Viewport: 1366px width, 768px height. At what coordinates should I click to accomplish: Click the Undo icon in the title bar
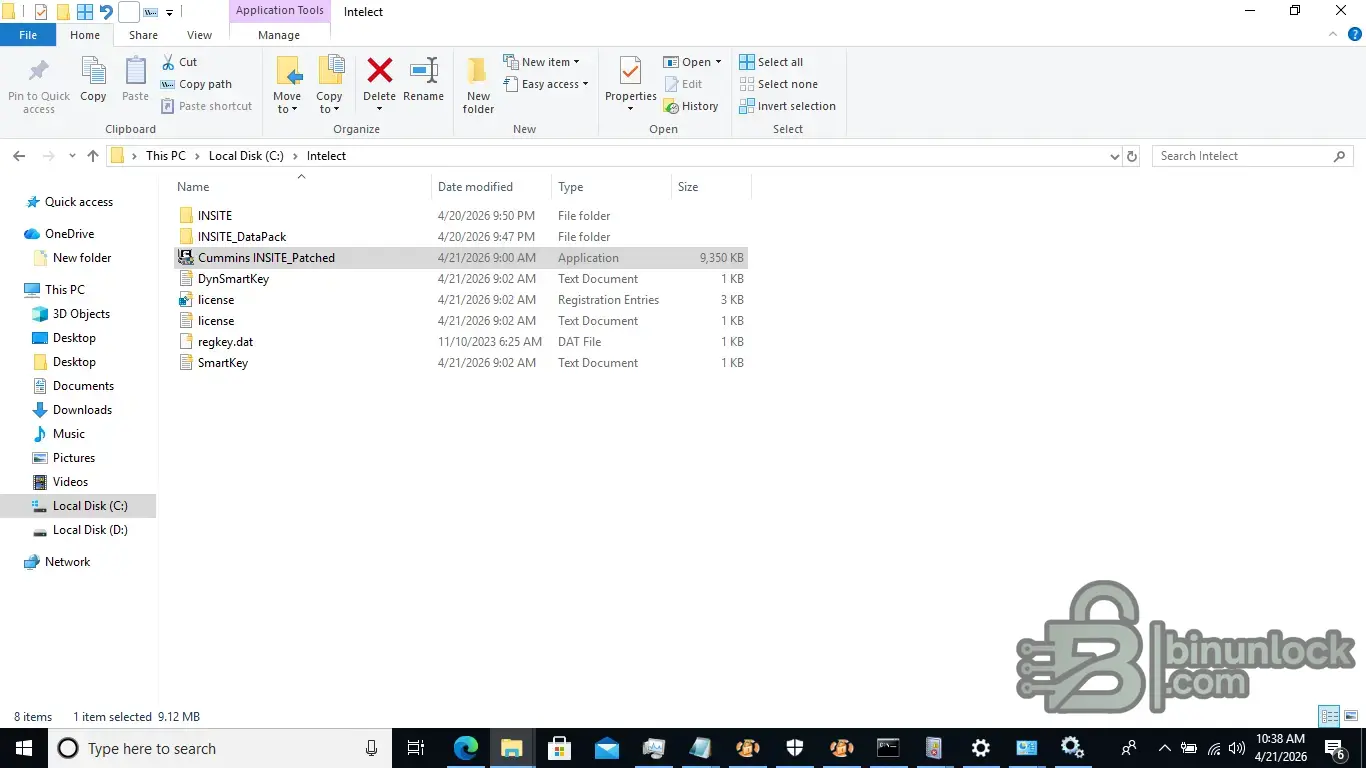[106, 12]
